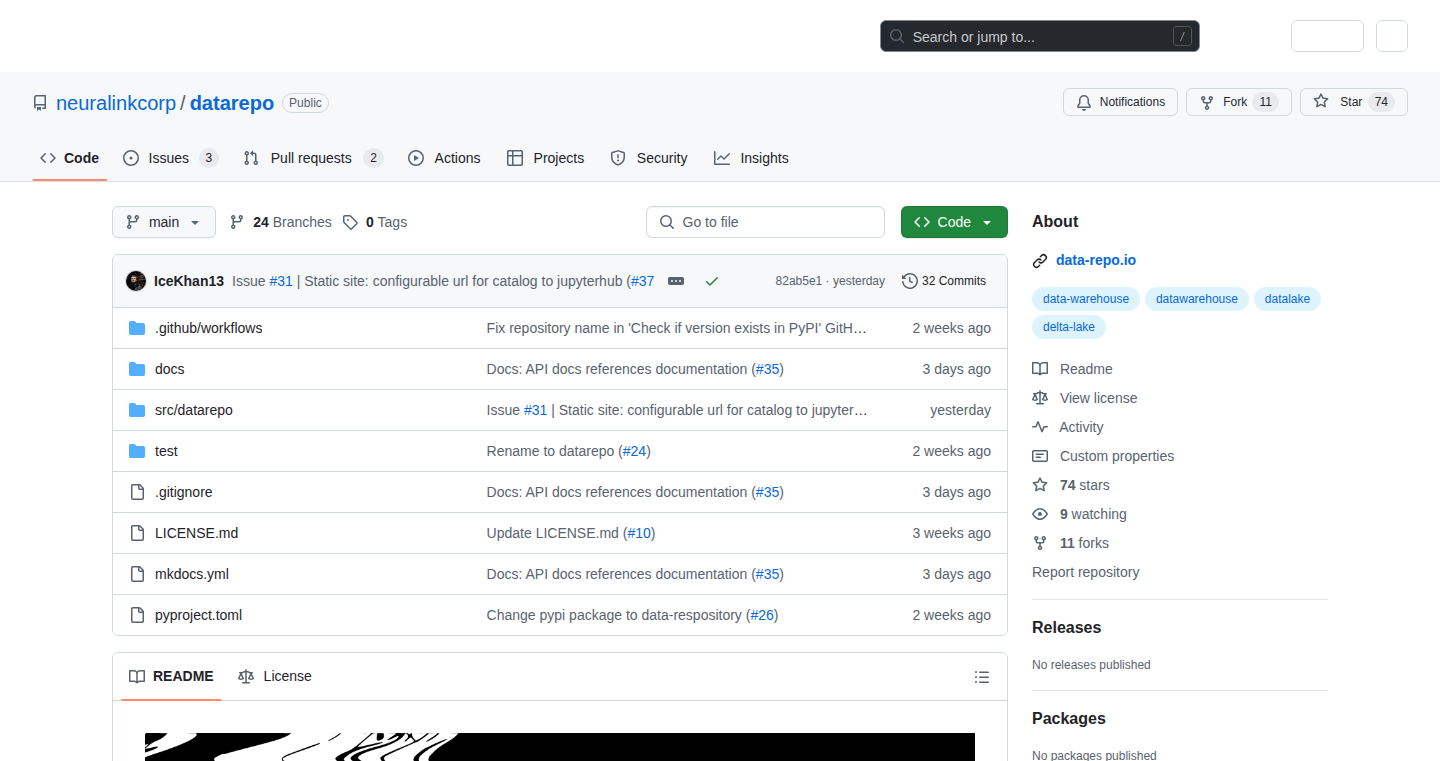Click the mkdocs.yml file icon
Screen dimensions: 1440x761
137,574
